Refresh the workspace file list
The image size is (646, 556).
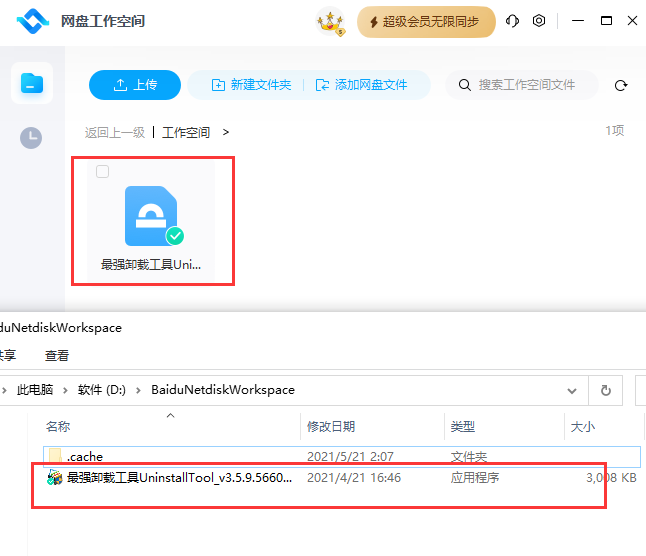tap(621, 85)
